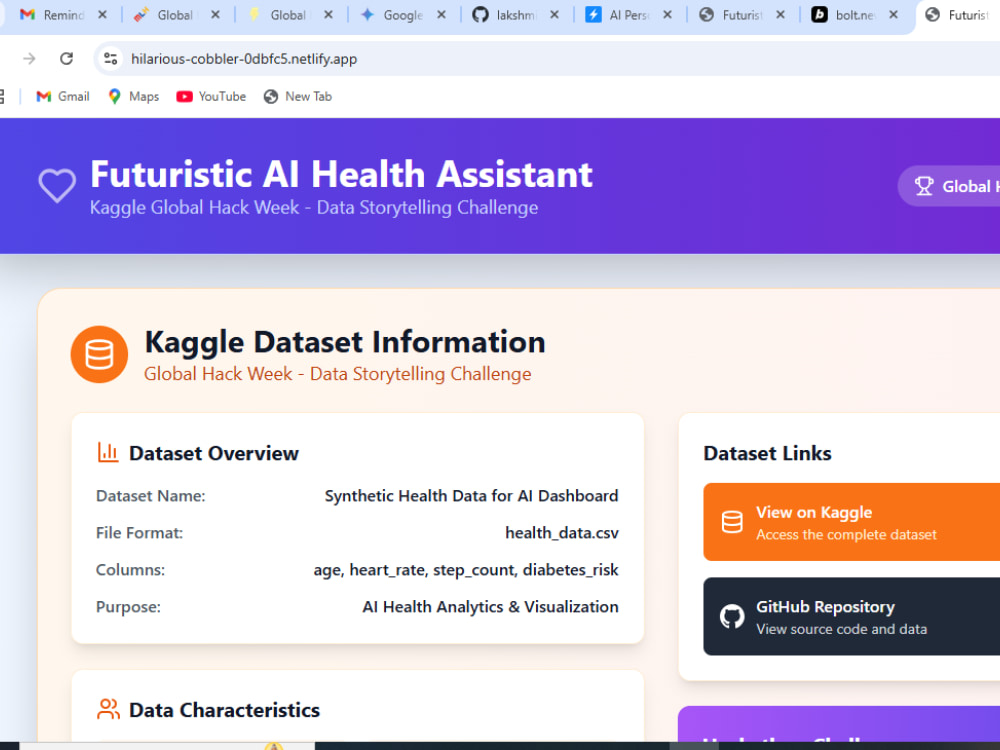The width and height of the screenshot is (1000, 750).
Task: Open the Maps bookmark
Action: point(133,96)
